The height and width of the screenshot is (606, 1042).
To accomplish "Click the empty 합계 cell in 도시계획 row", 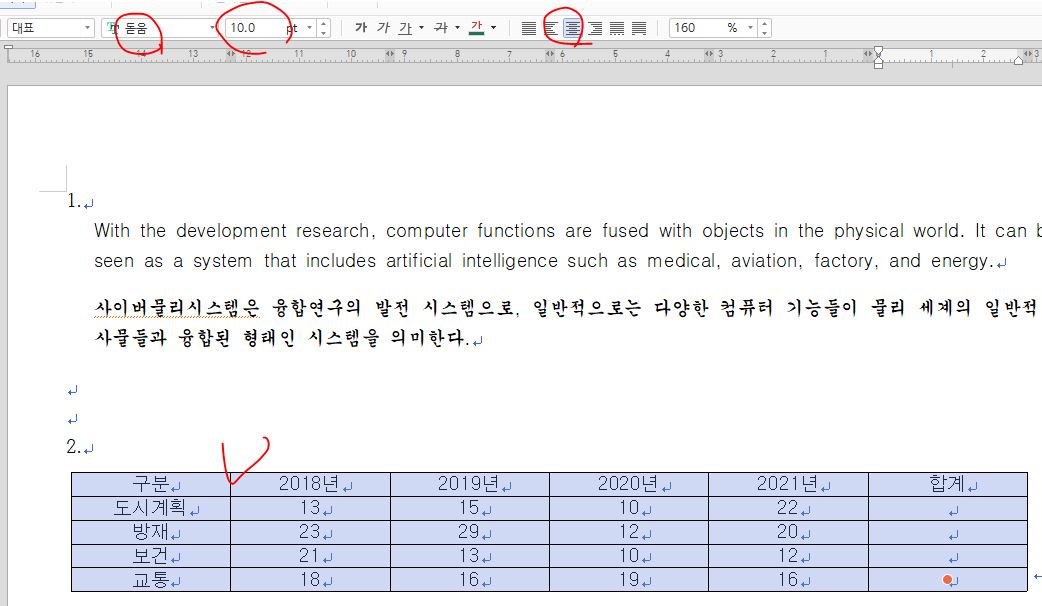I will [948, 508].
